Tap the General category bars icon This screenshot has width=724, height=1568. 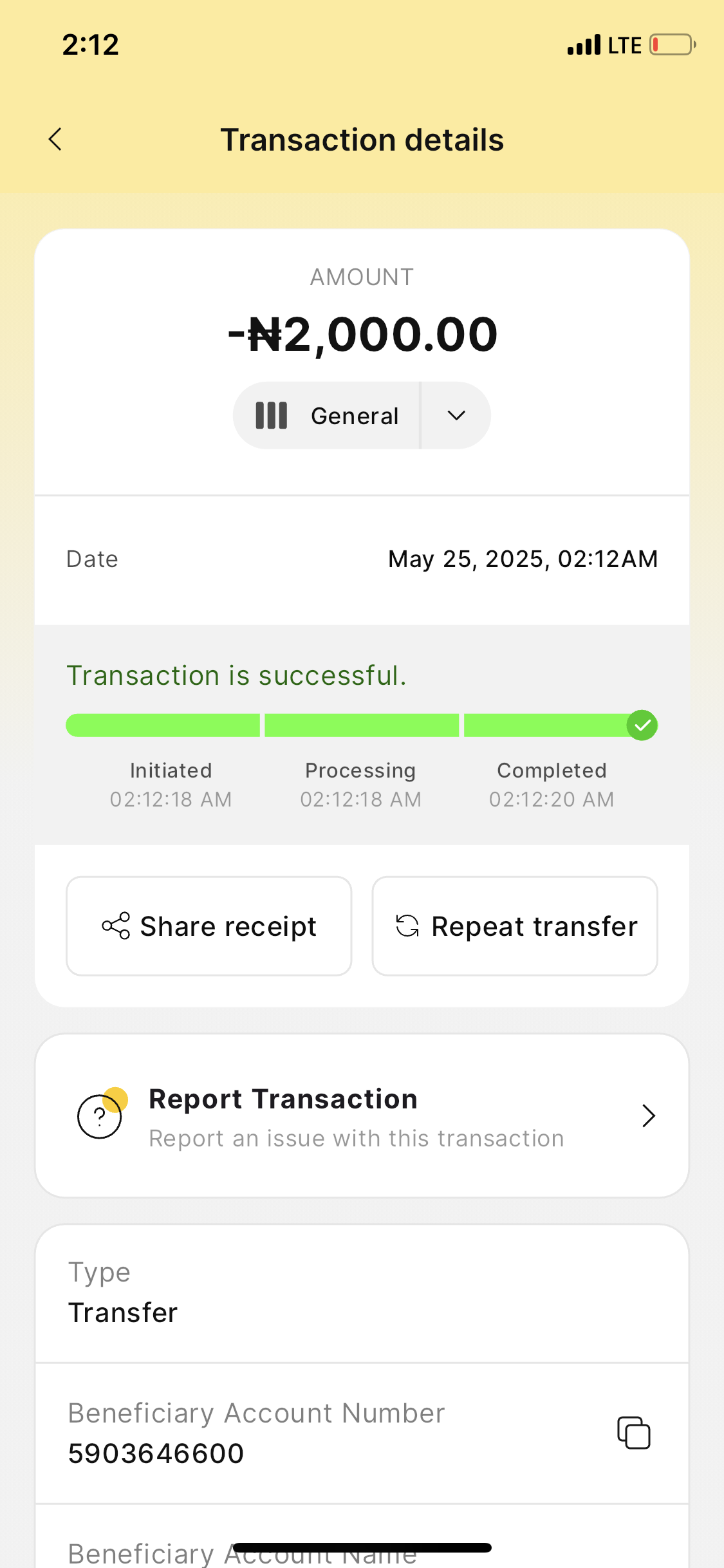click(x=271, y=416)
